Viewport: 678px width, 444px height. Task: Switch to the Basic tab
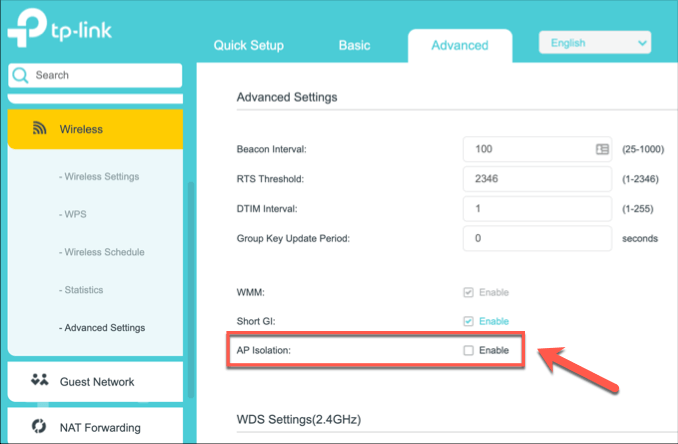[354, 45]
